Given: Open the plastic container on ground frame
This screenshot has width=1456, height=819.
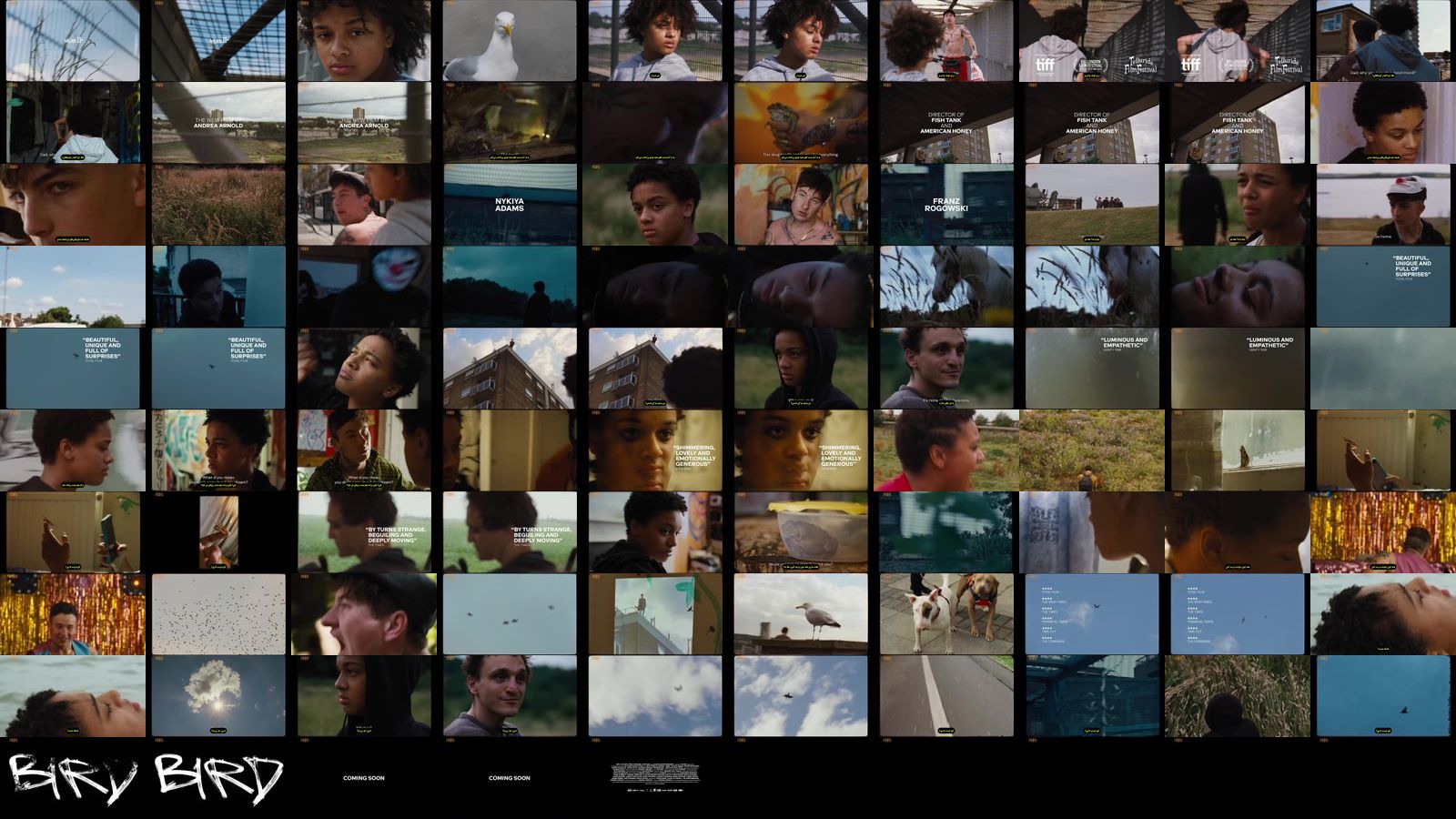Looking at the screenshot, I should (801, 532).
